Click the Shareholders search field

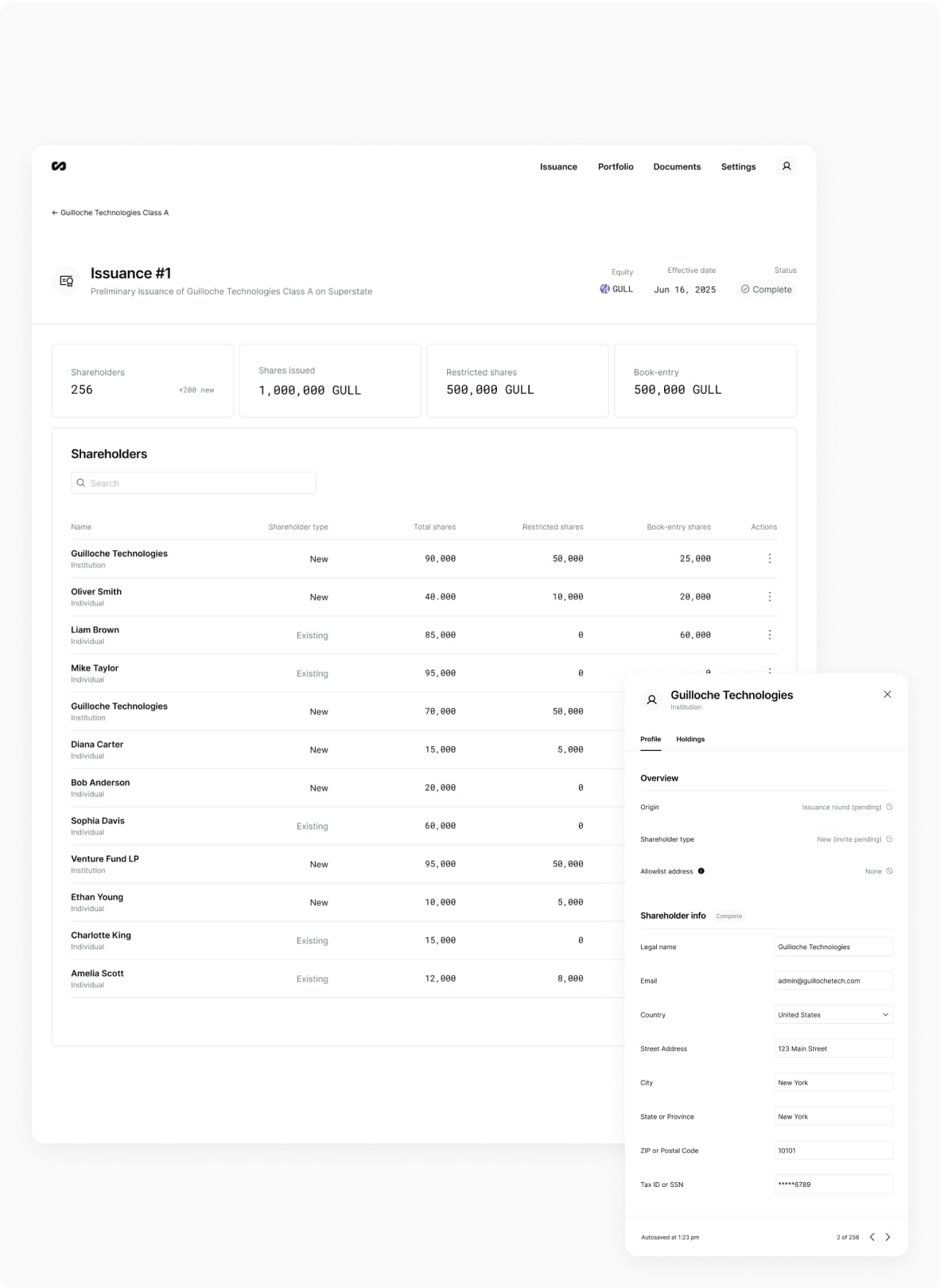tap(193, 483)
